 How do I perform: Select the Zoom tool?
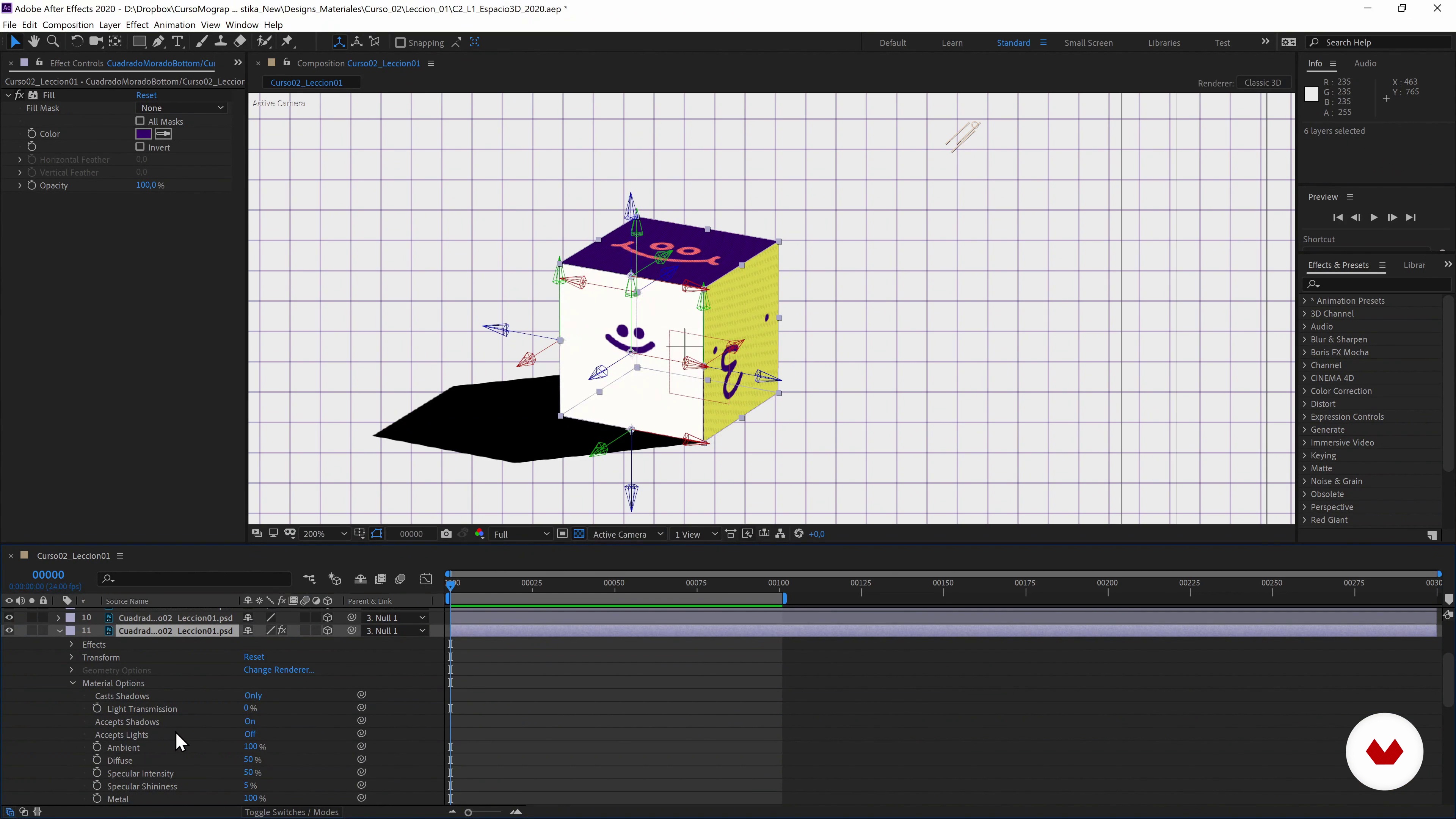pos(53,42)
